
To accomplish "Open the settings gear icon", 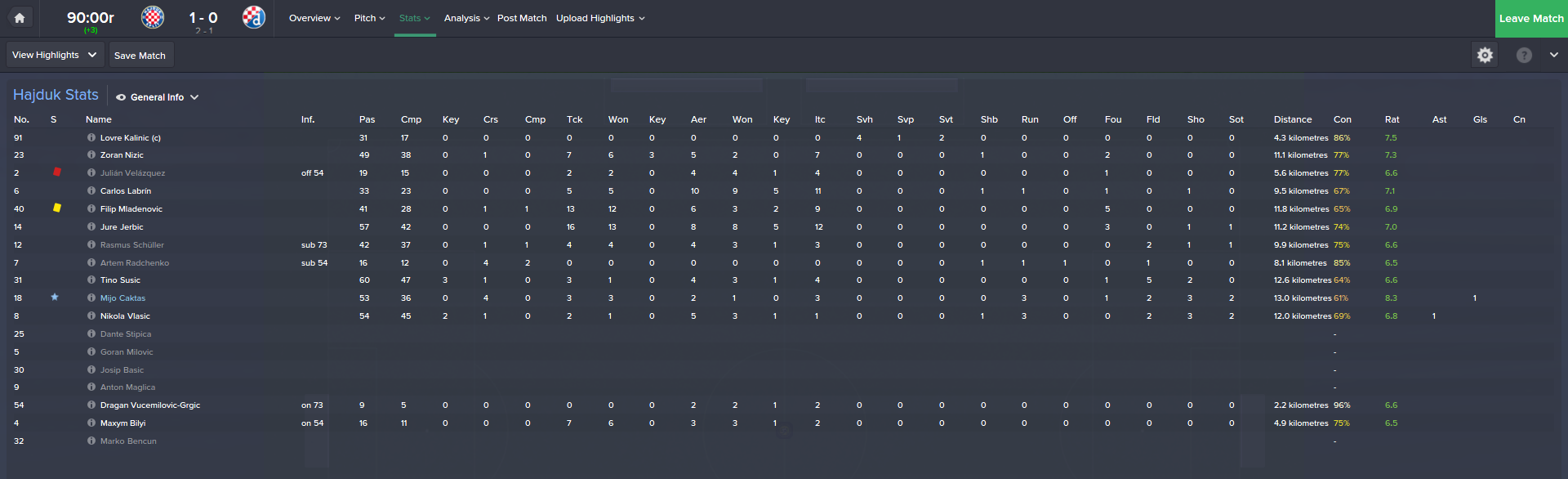I will (x=1485, y=55).
